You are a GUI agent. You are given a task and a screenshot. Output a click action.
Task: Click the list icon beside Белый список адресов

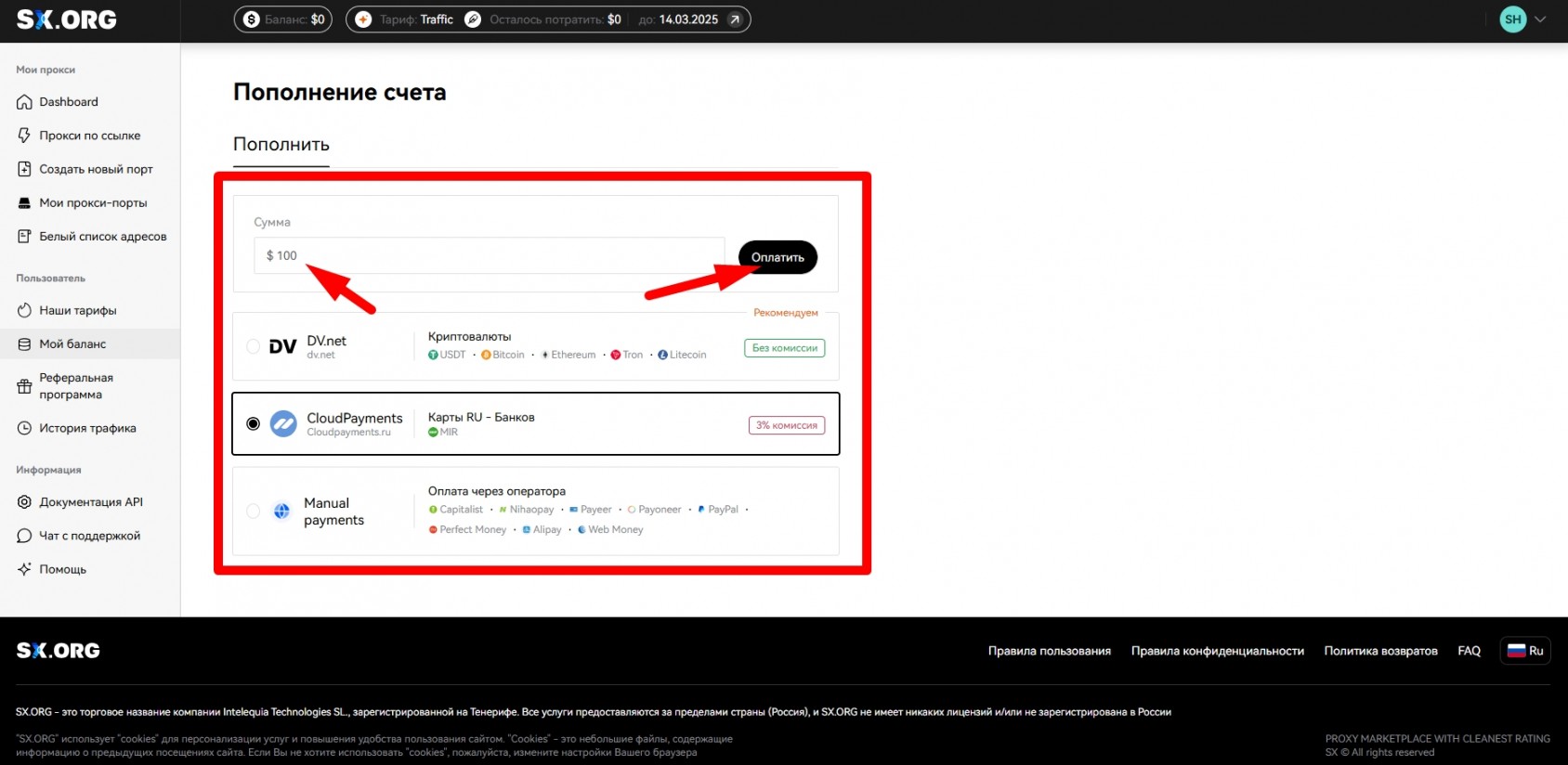[24, 237]
